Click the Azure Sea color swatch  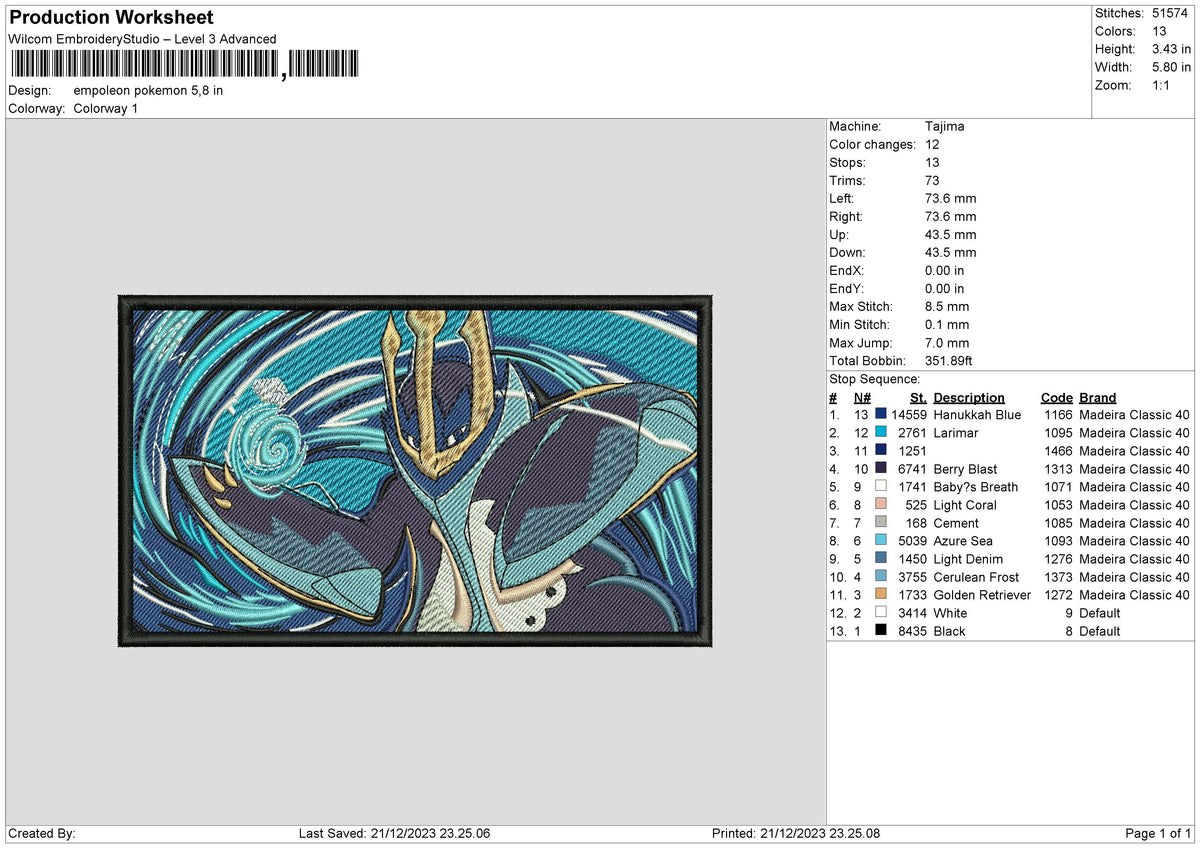[x=880, y=541]
